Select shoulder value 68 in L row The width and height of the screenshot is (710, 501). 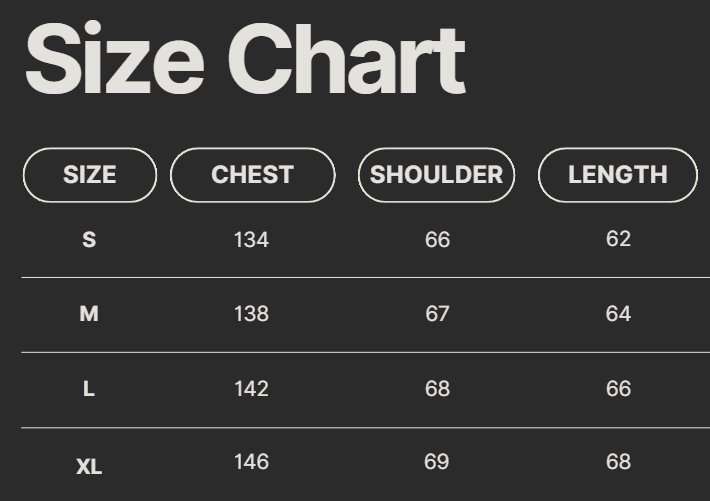pyautogui.click(x=437, y=389)
